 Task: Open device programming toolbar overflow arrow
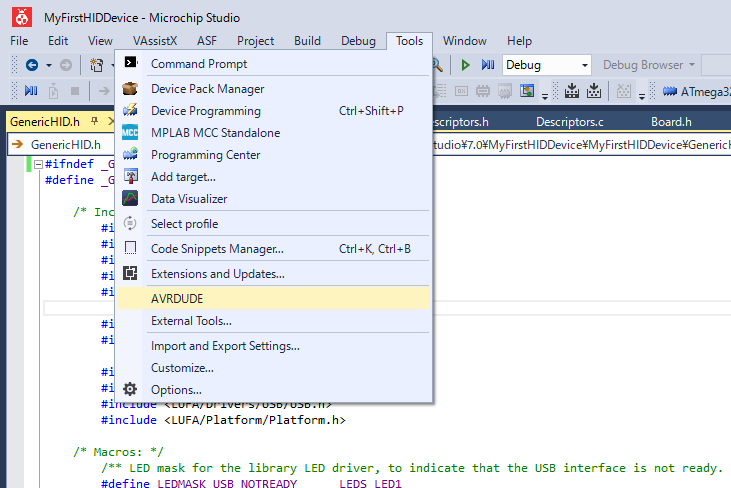point(641,96)
